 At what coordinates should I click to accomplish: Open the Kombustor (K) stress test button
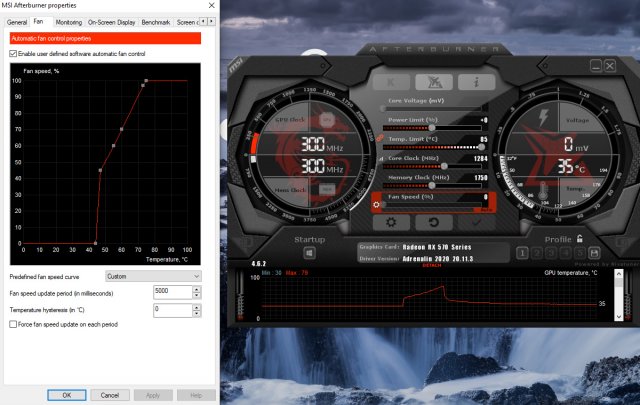coord(391,82)
